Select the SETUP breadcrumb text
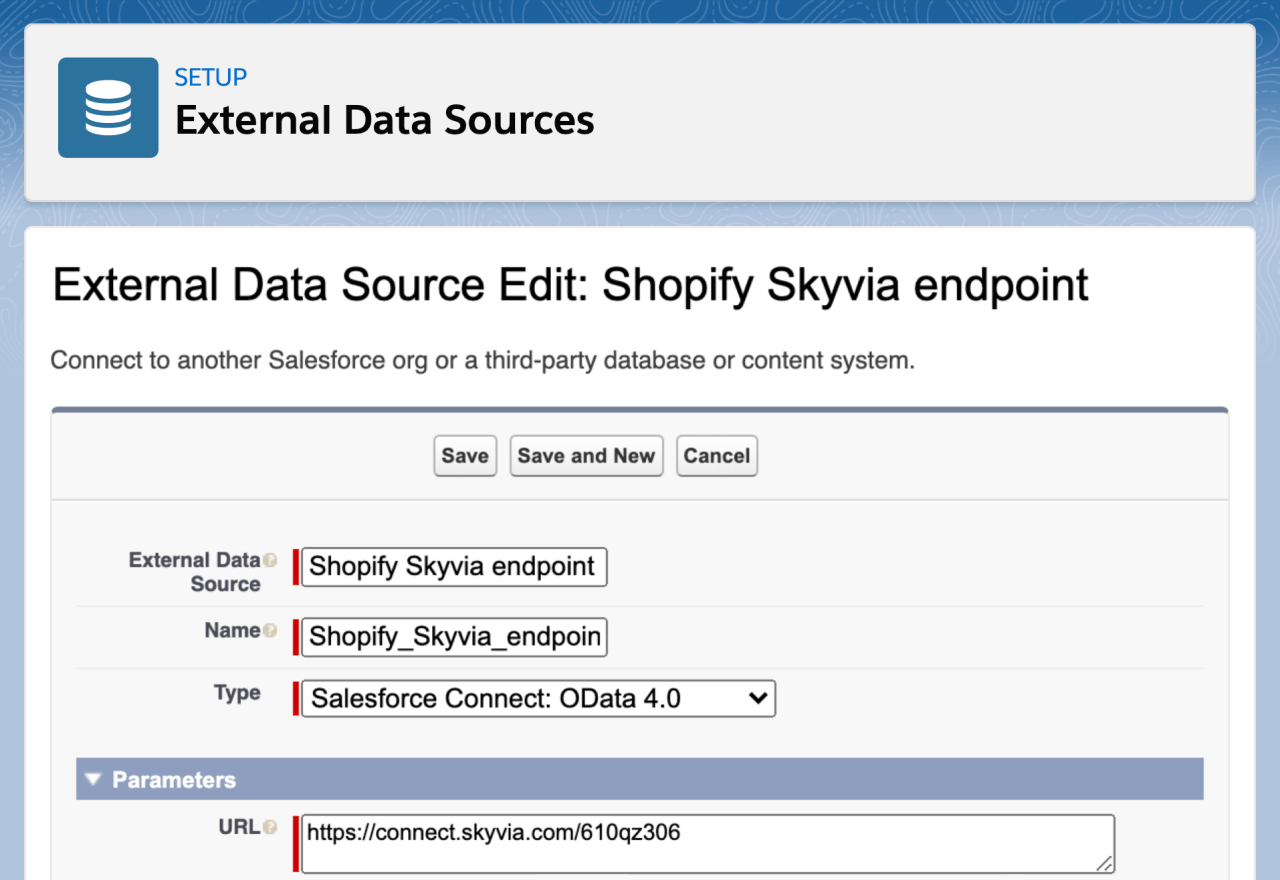This screenshot has height=880, width=1280. coord(210,77)
